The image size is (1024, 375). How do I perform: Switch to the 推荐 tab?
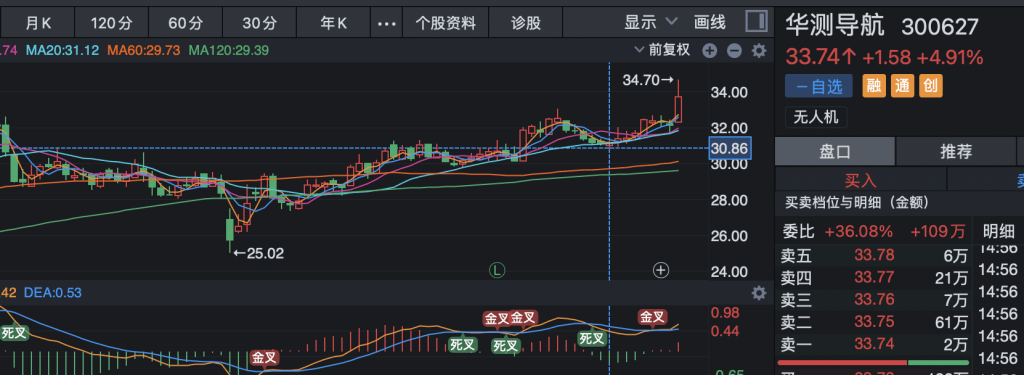click(956, 152)
